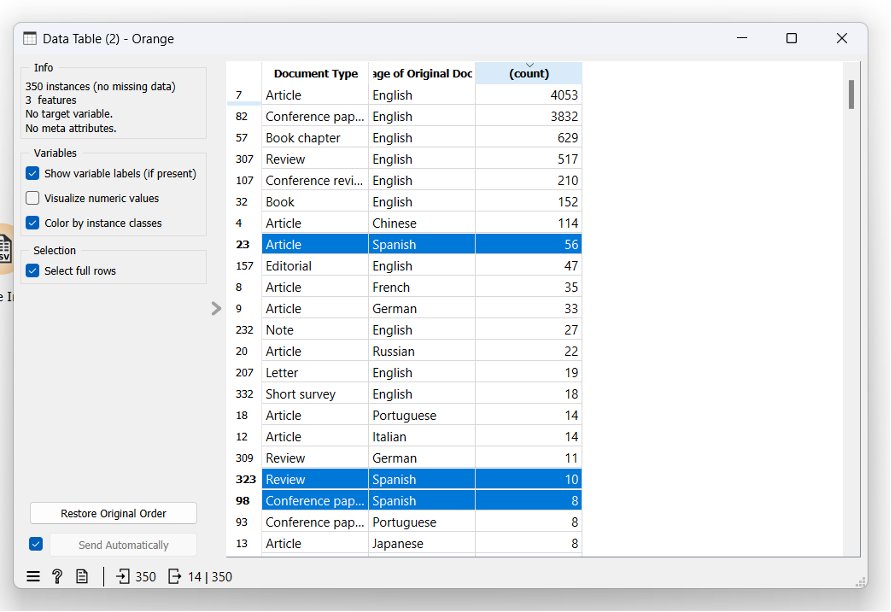The width and height of the screenshot is (891, 612).
Task: Sort by Document Type column header
Action: click(x=315, y=73)
